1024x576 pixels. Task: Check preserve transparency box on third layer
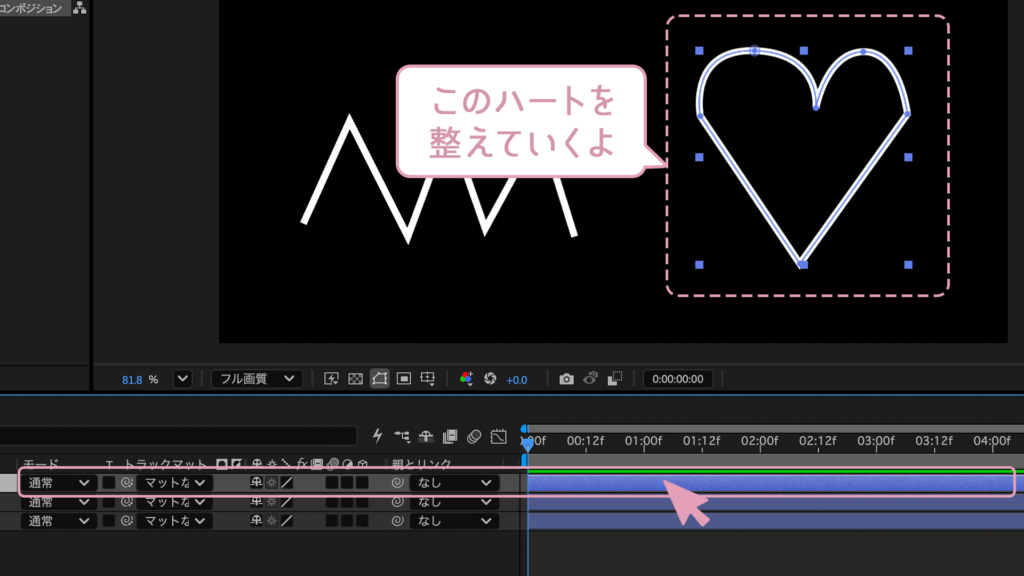click(x=108, y=521)
